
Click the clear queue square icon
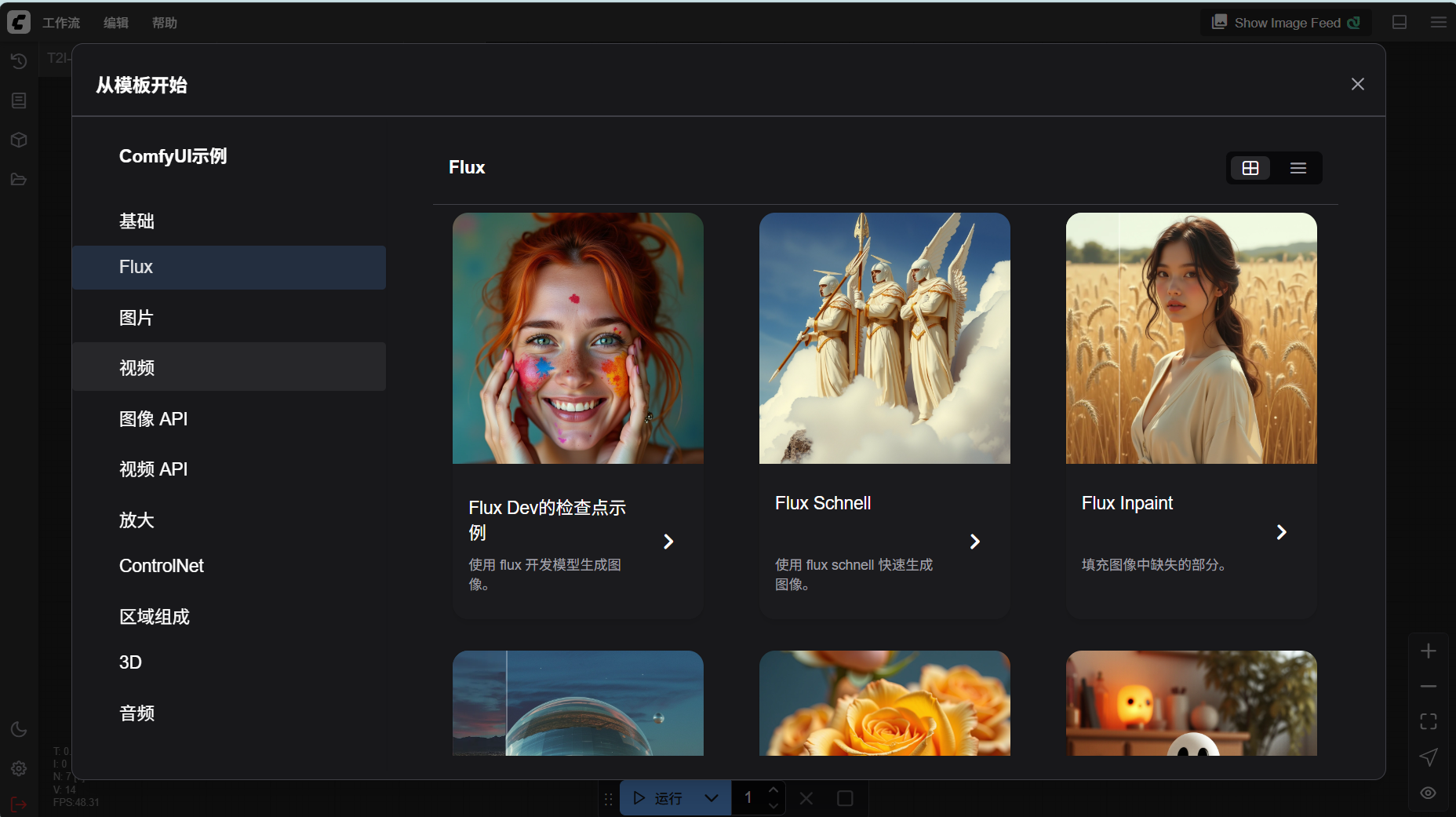845,798
